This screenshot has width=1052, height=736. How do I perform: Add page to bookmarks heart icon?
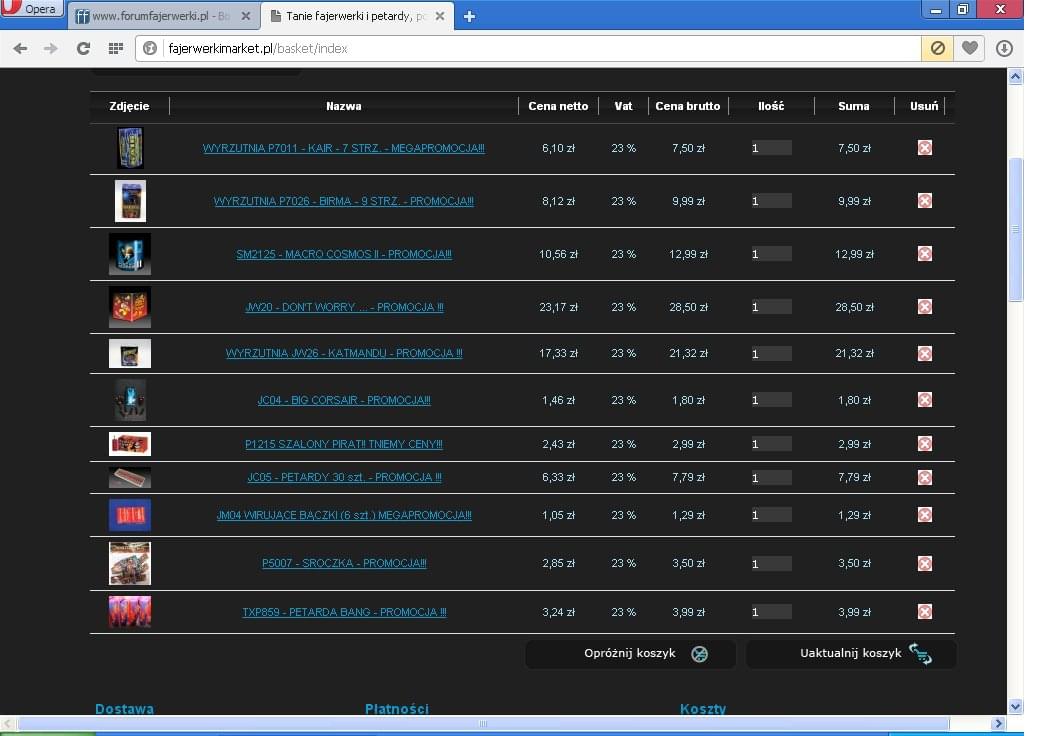(x=969, y=48)
